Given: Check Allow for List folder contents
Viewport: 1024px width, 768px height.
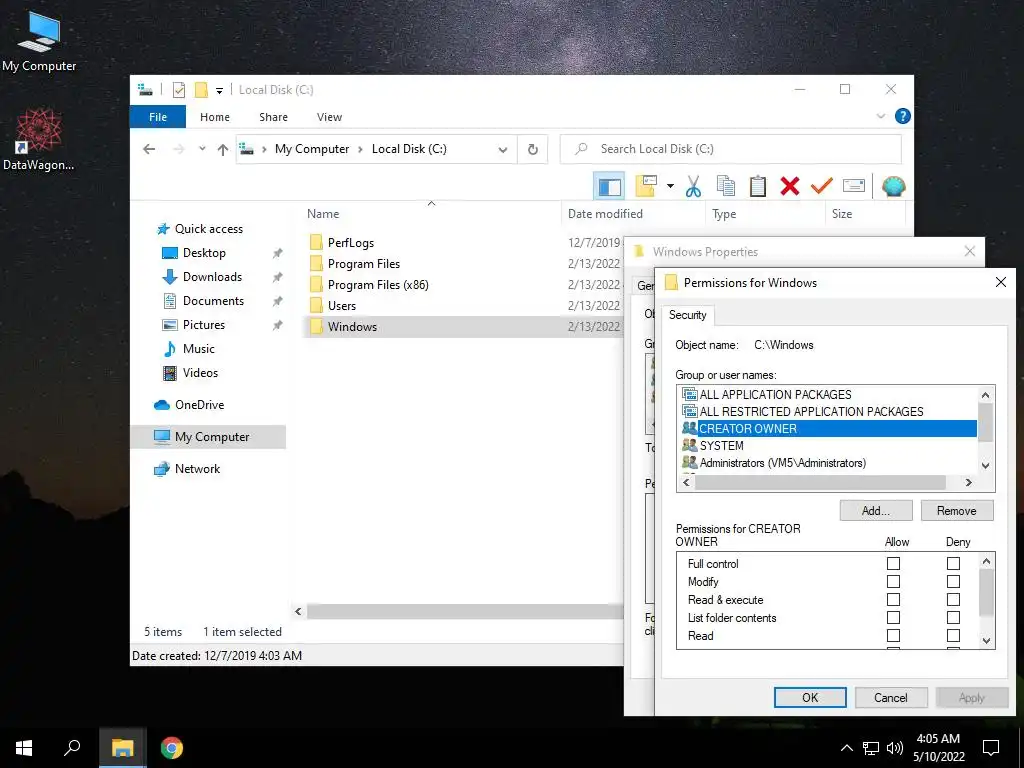Looking at the screenshot, I should click(893, 617).
